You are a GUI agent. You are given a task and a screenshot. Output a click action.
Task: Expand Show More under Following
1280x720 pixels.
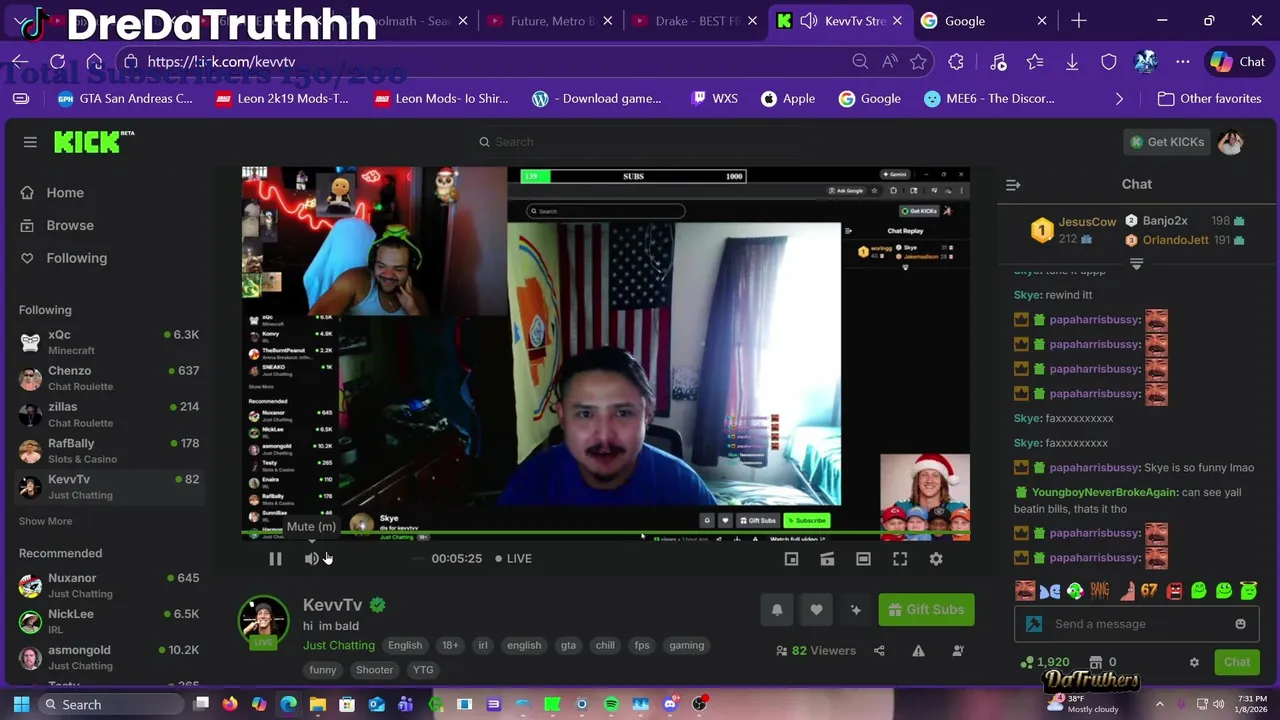pyautogui.click(x=45, y=521)
